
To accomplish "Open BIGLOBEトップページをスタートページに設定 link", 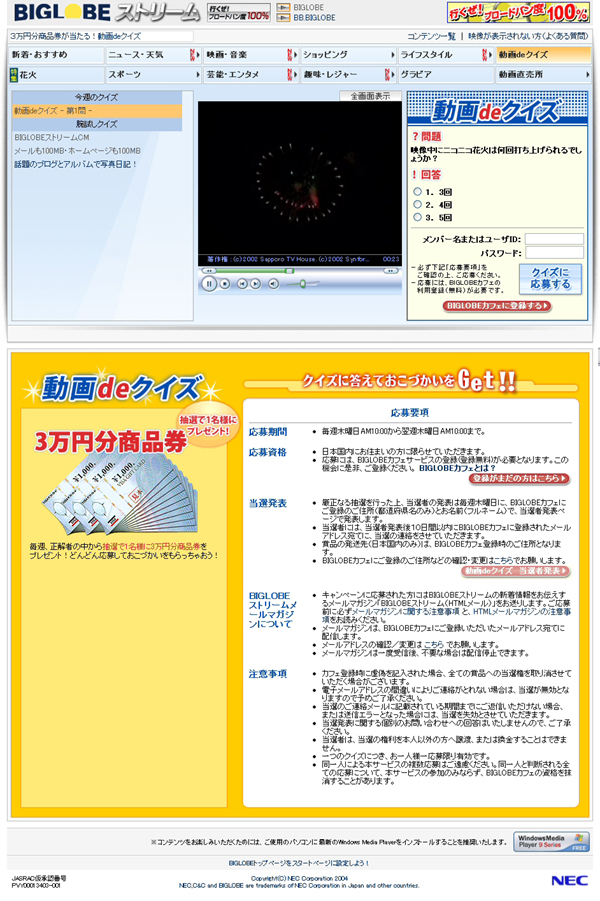I will tap(299, 863).
